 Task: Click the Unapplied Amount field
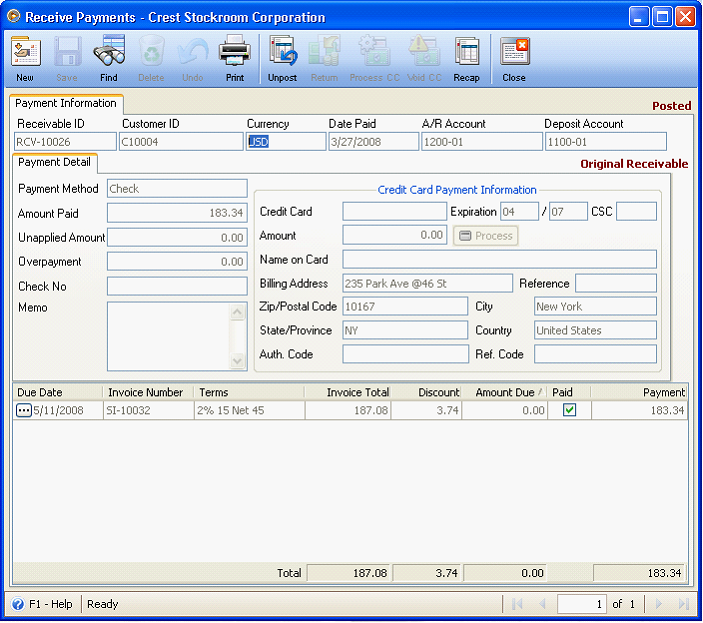click(177, 237)
